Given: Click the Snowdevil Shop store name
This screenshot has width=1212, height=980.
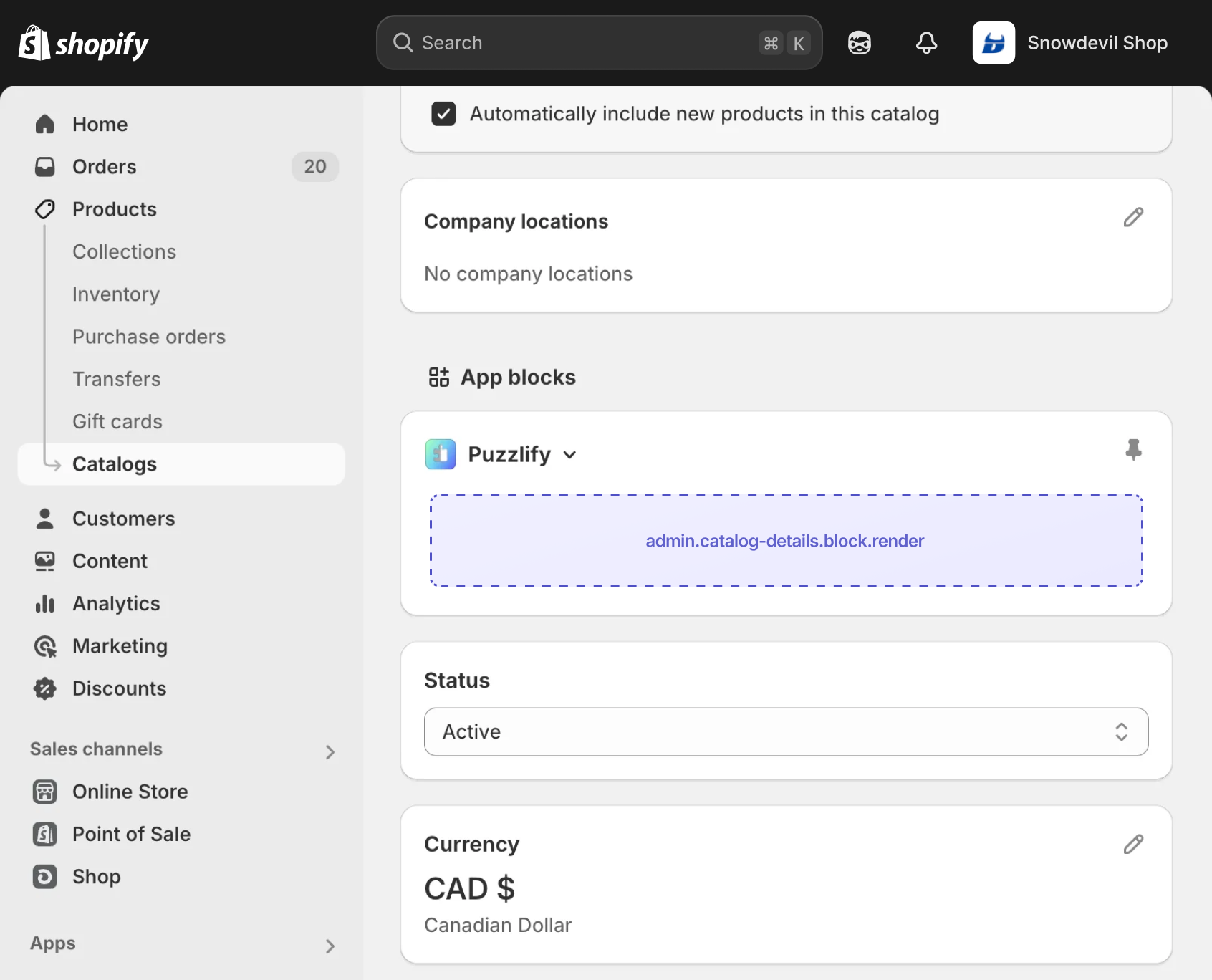Looking at the screenshot, I should coord(1097,43).
